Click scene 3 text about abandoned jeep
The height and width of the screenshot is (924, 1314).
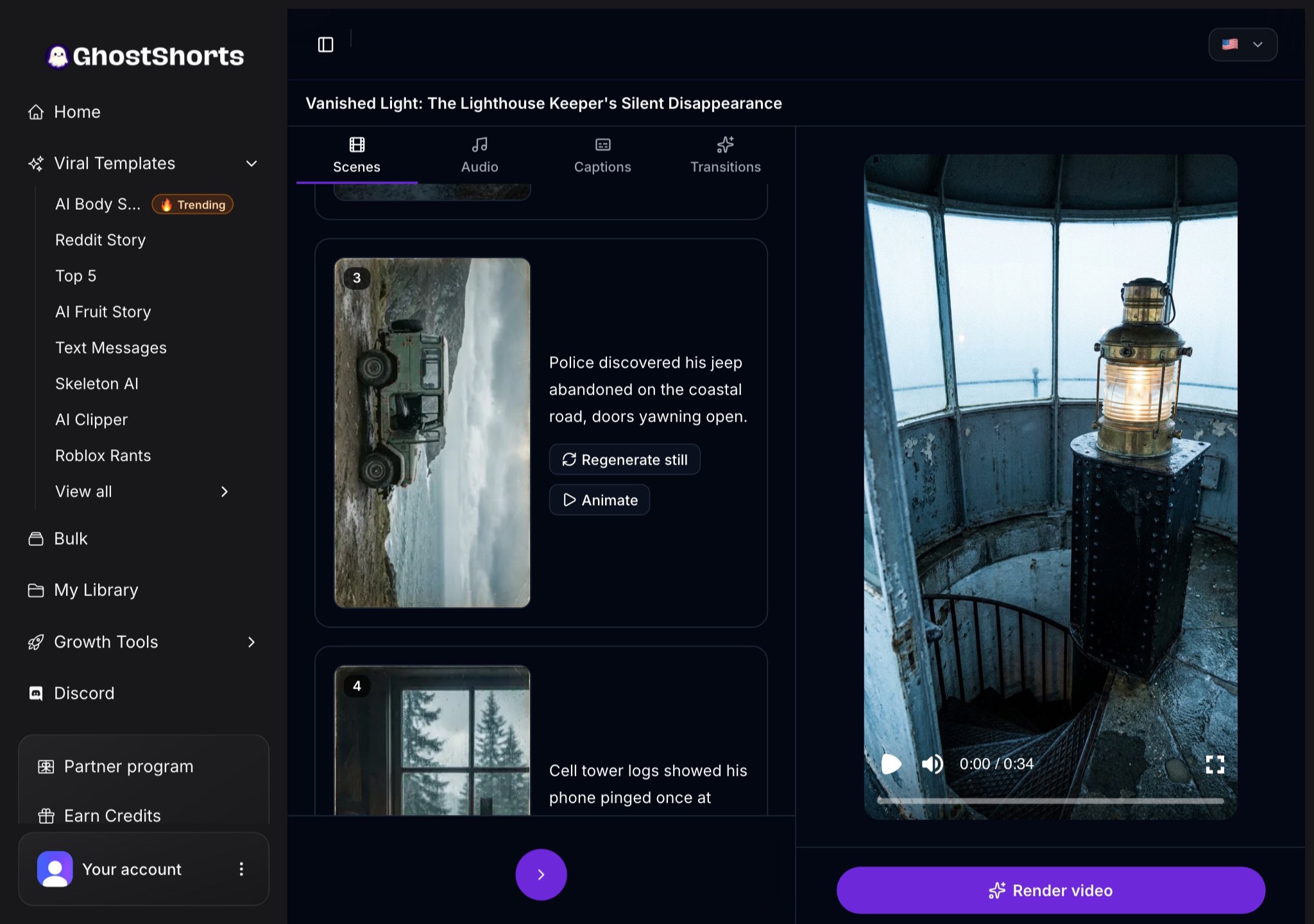[x=648, y=389]
